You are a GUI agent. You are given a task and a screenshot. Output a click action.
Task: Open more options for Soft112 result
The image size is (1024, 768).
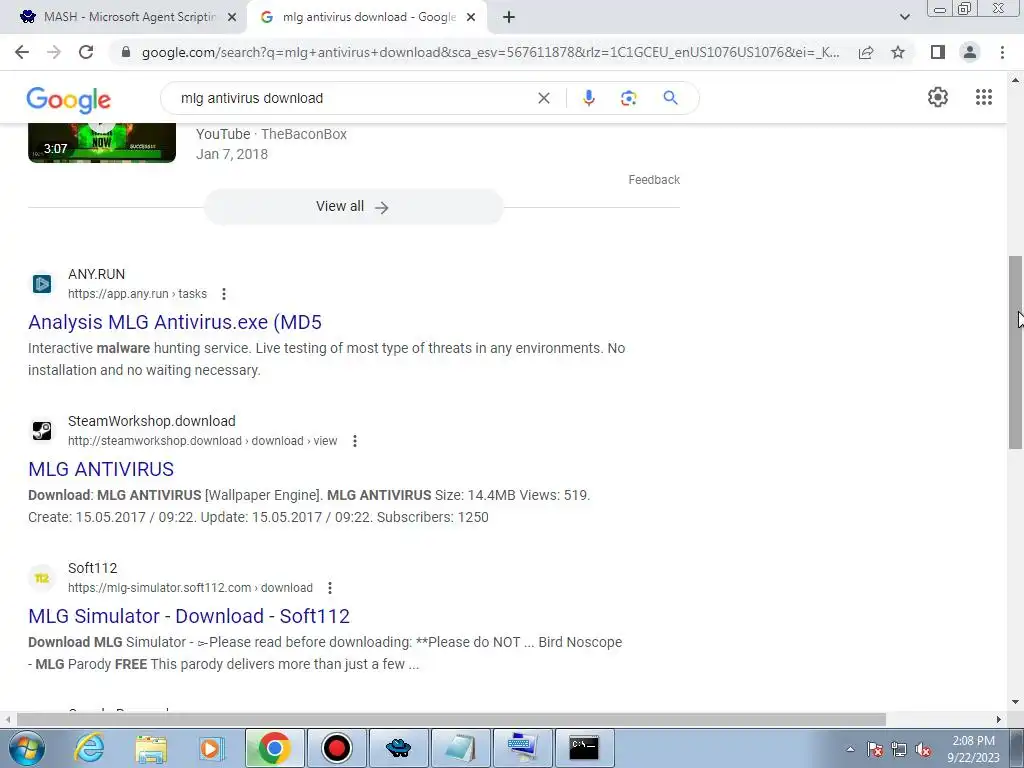coord(330,588)
